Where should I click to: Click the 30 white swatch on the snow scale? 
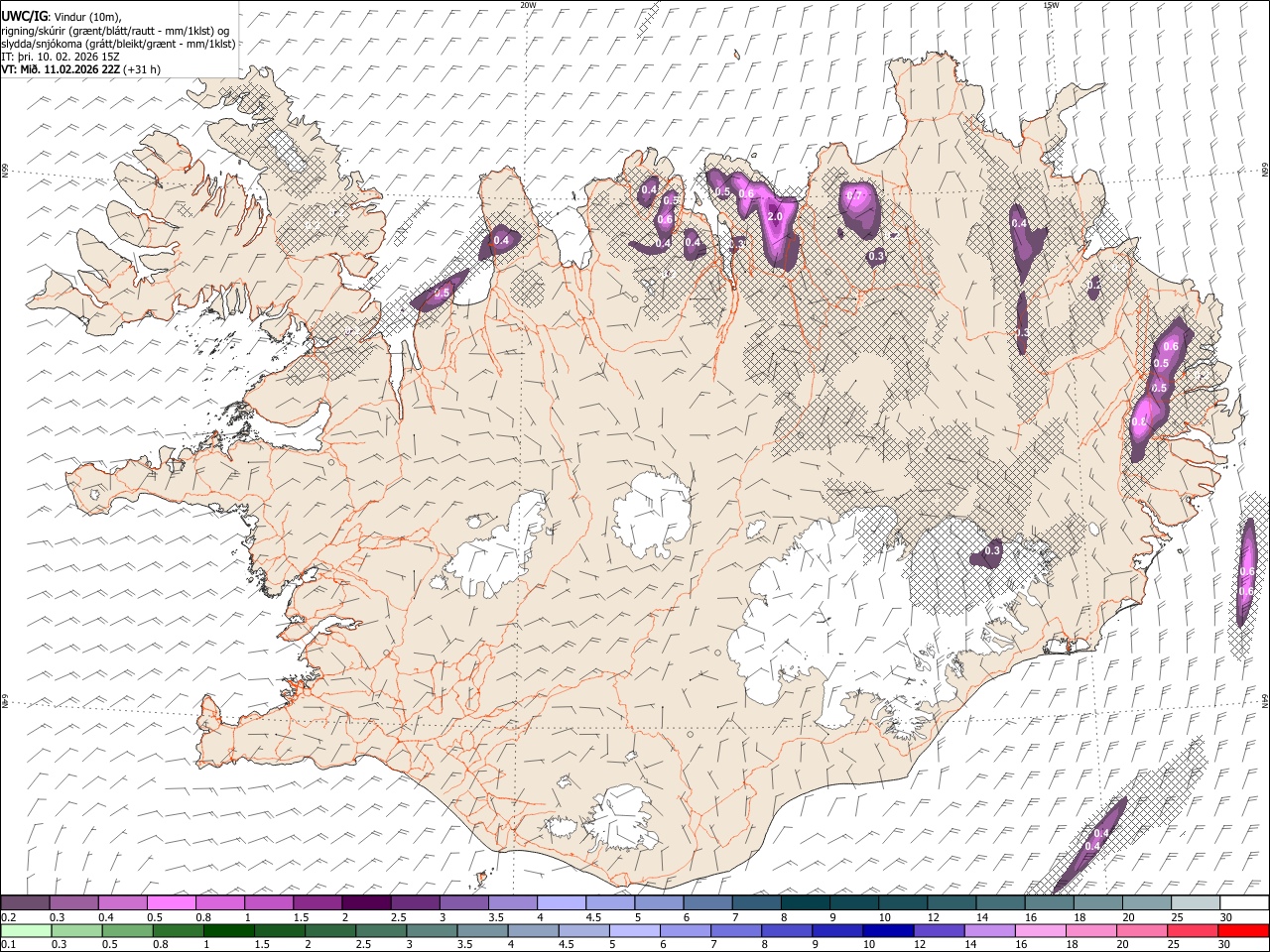point(1243,902)
